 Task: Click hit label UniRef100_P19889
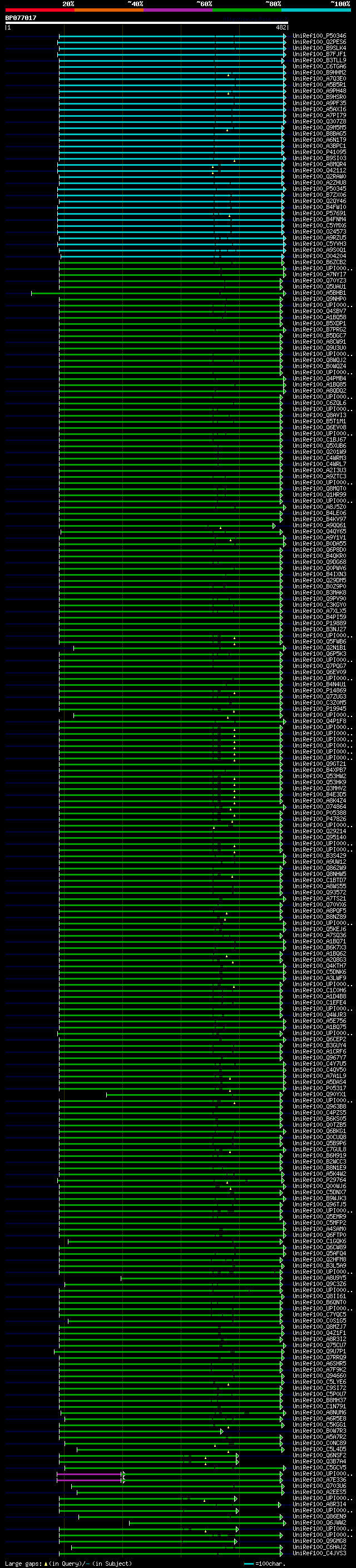[x=319, y=623]
